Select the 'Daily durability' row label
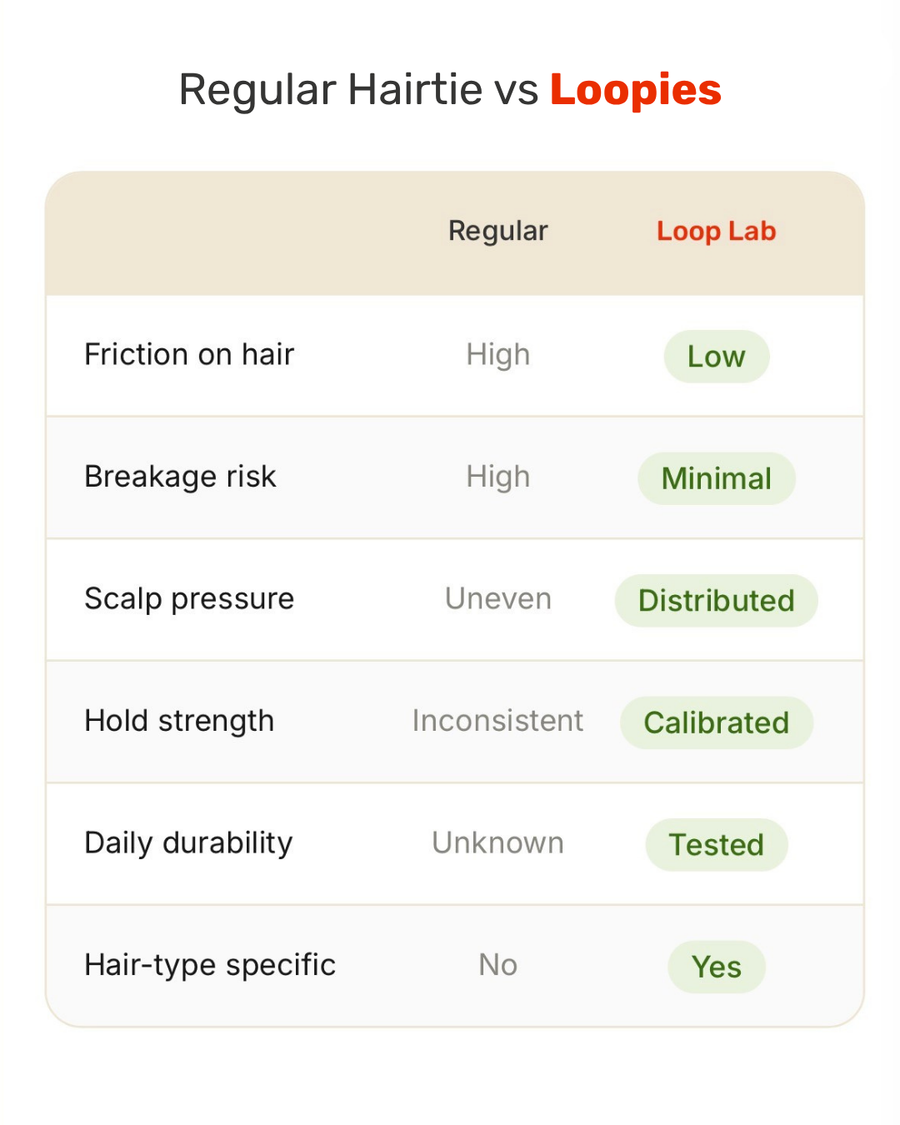 [189, 843]
